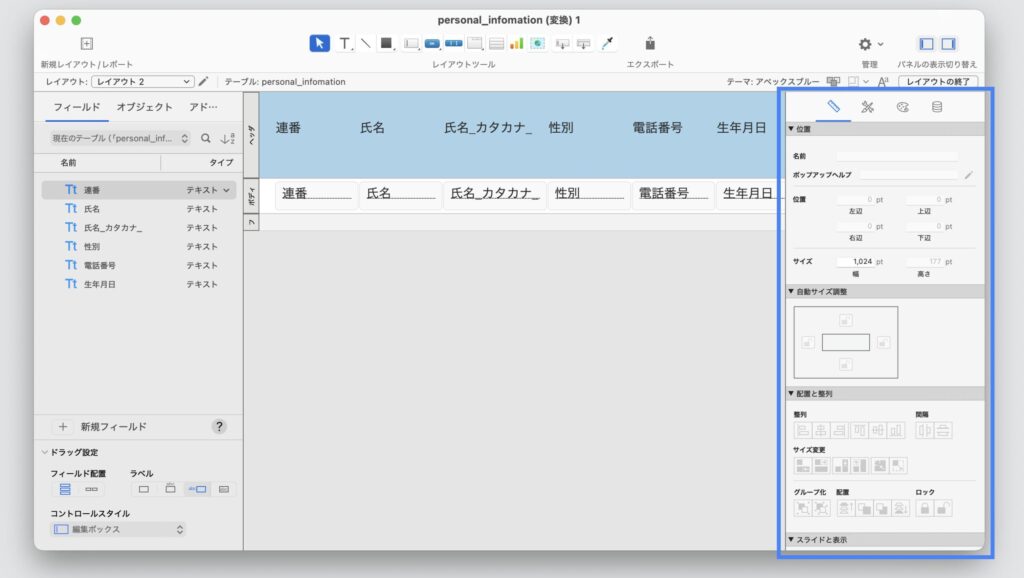1024x578 pixels.
Task: Toggle the left panel visibility
Action: [927, 44]
